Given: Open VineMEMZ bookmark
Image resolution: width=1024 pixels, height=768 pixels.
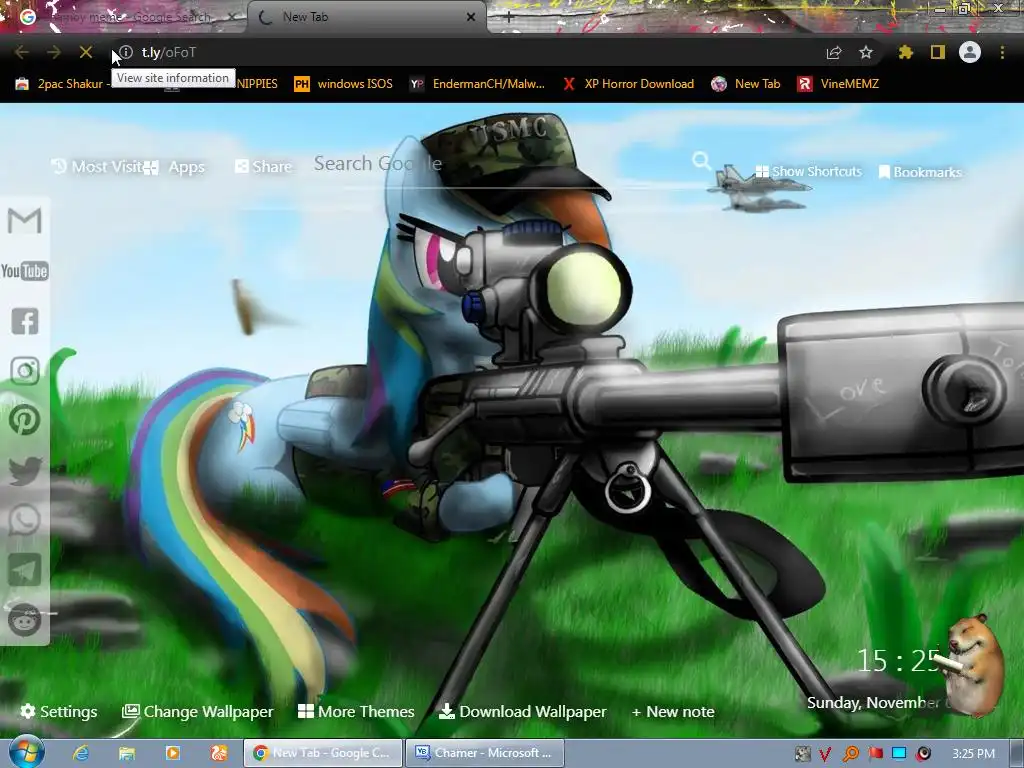Looking at the screenshot, I should pyautogui.click(x=838, y=84).
